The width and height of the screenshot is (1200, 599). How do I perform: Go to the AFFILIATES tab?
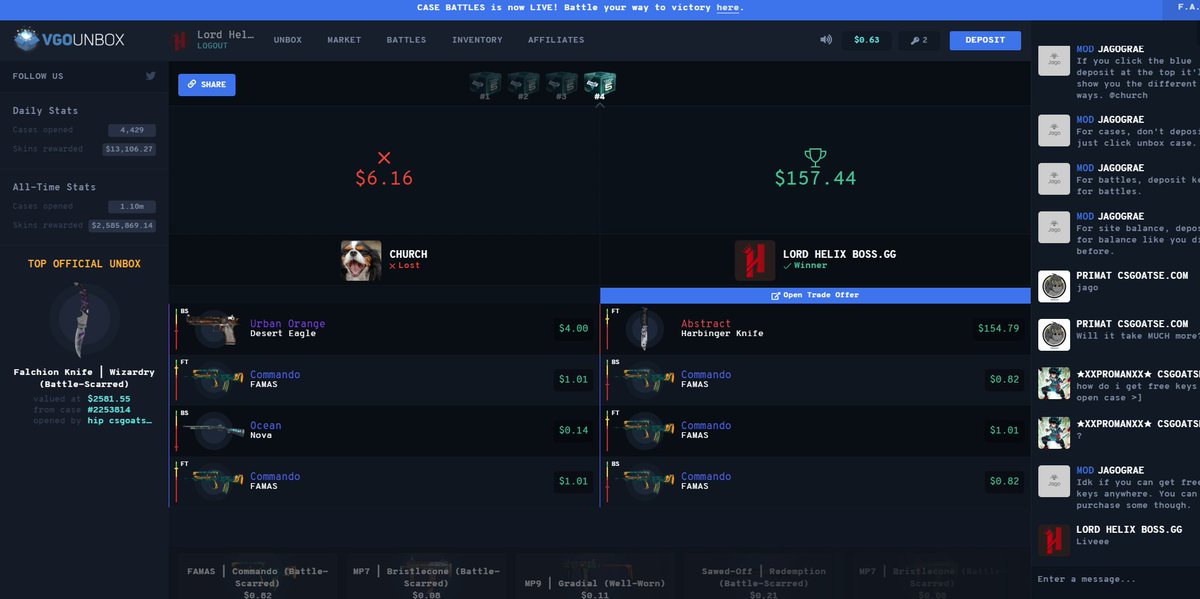coord(556,40)
